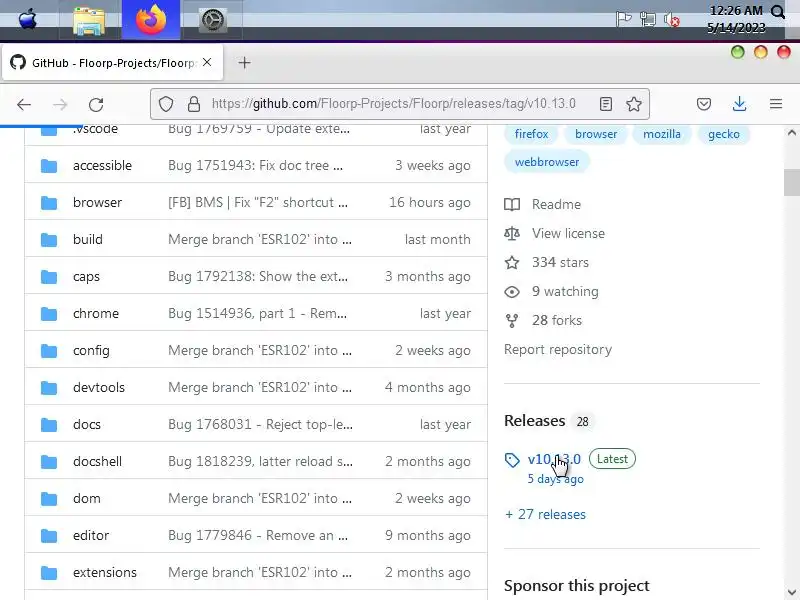800x600 pixels.
Task: Open commit 'Bug 1751943: Fix doc tree'
Action: pos(256,165)
